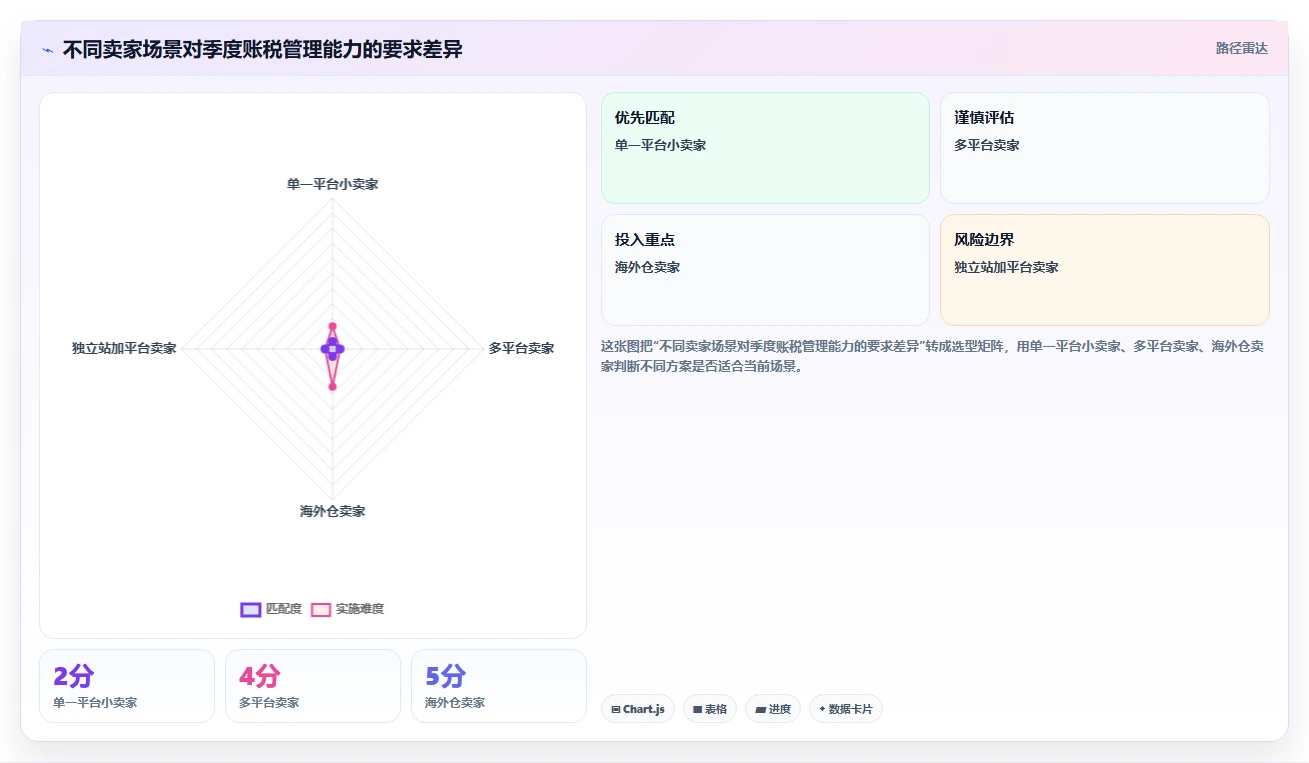1309x763 pixels.
Task: Click the Chart.js tag icon
Action: [616, 709]
